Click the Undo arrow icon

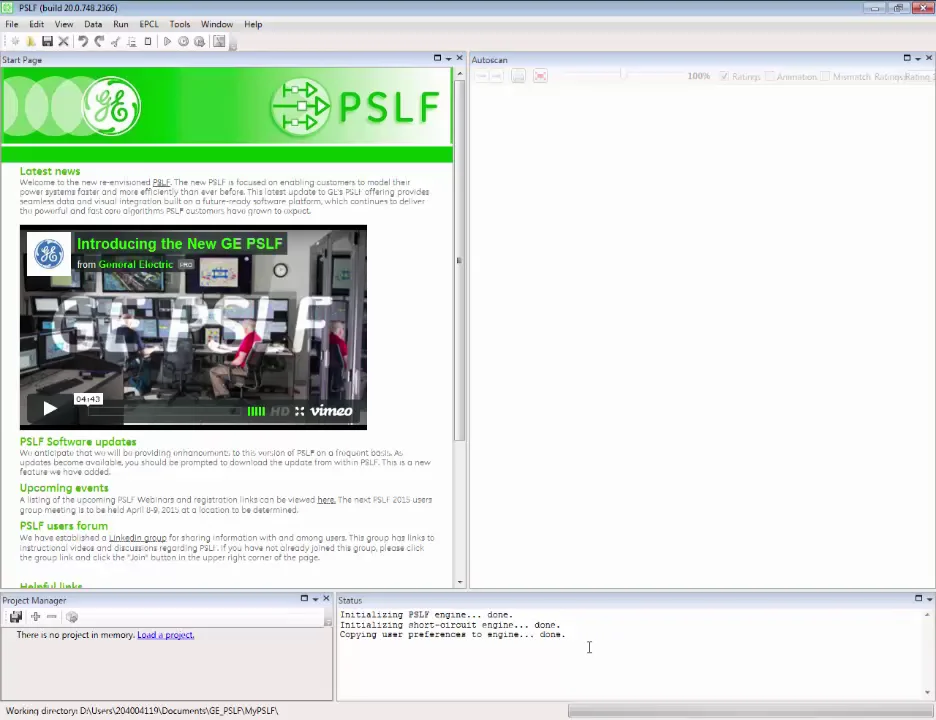[x=83, y=41]
